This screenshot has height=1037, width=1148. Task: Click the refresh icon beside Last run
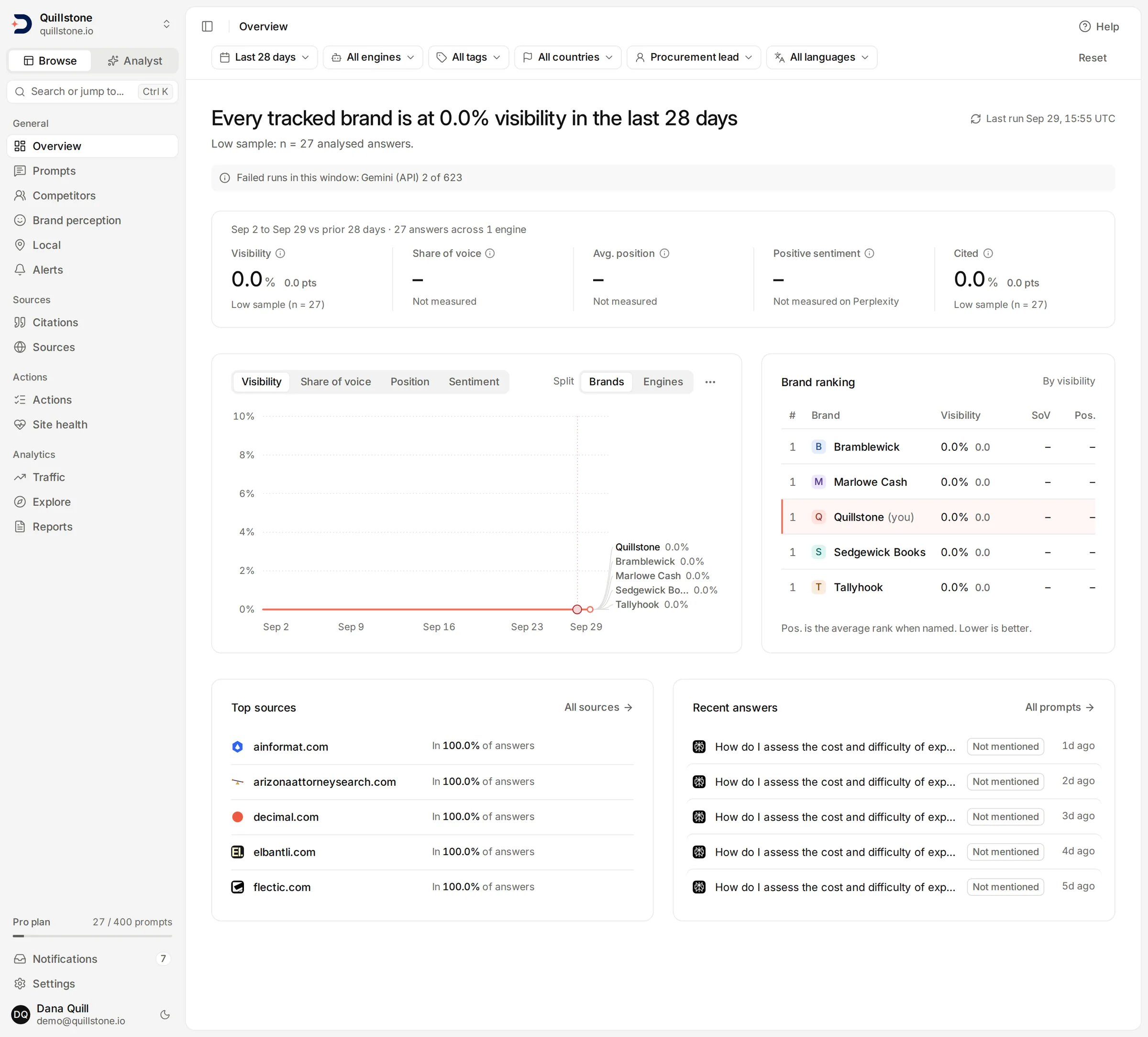[x=975, y=119]
